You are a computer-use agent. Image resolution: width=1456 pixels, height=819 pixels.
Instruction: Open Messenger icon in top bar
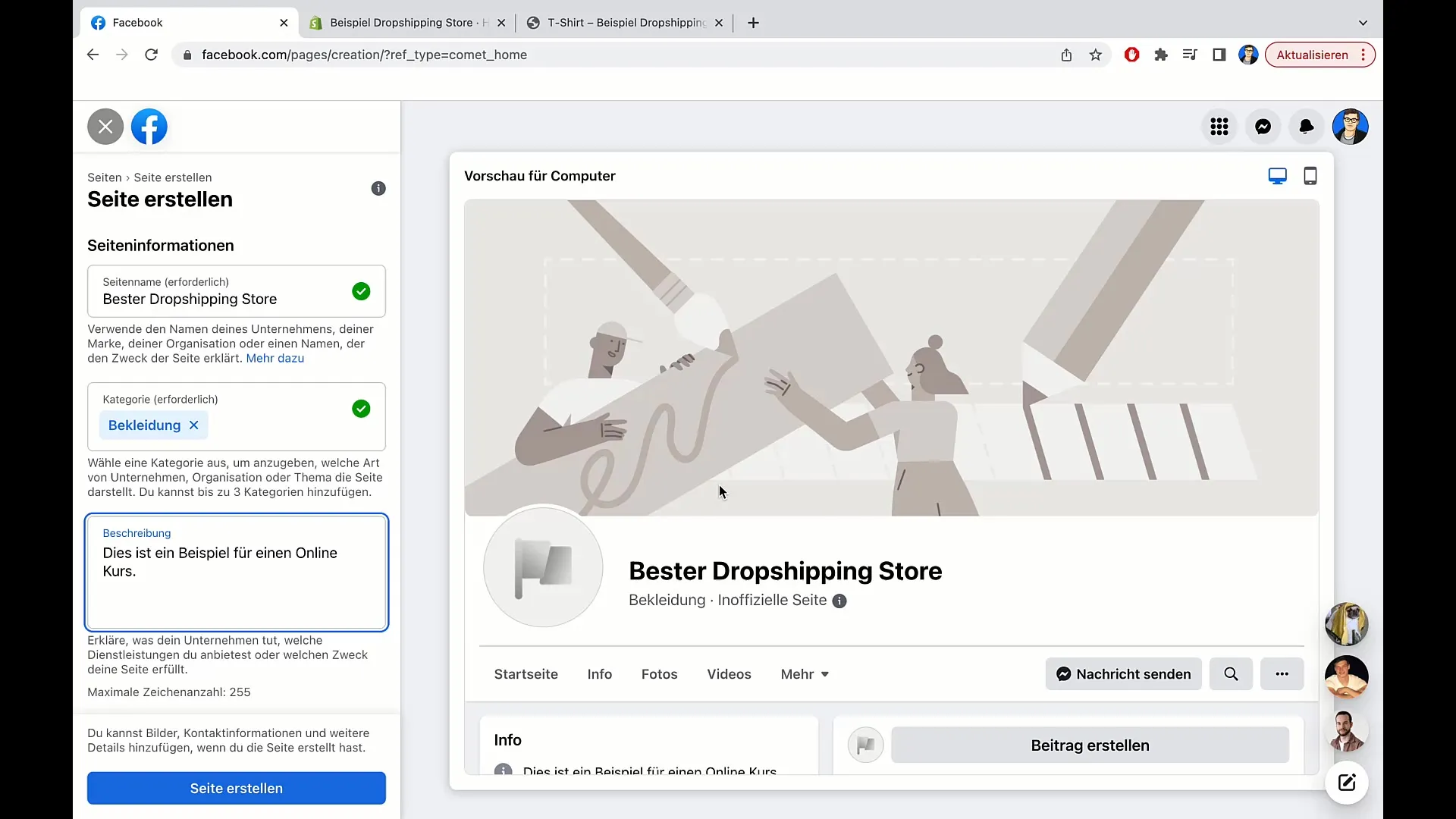coord(1263,127)
